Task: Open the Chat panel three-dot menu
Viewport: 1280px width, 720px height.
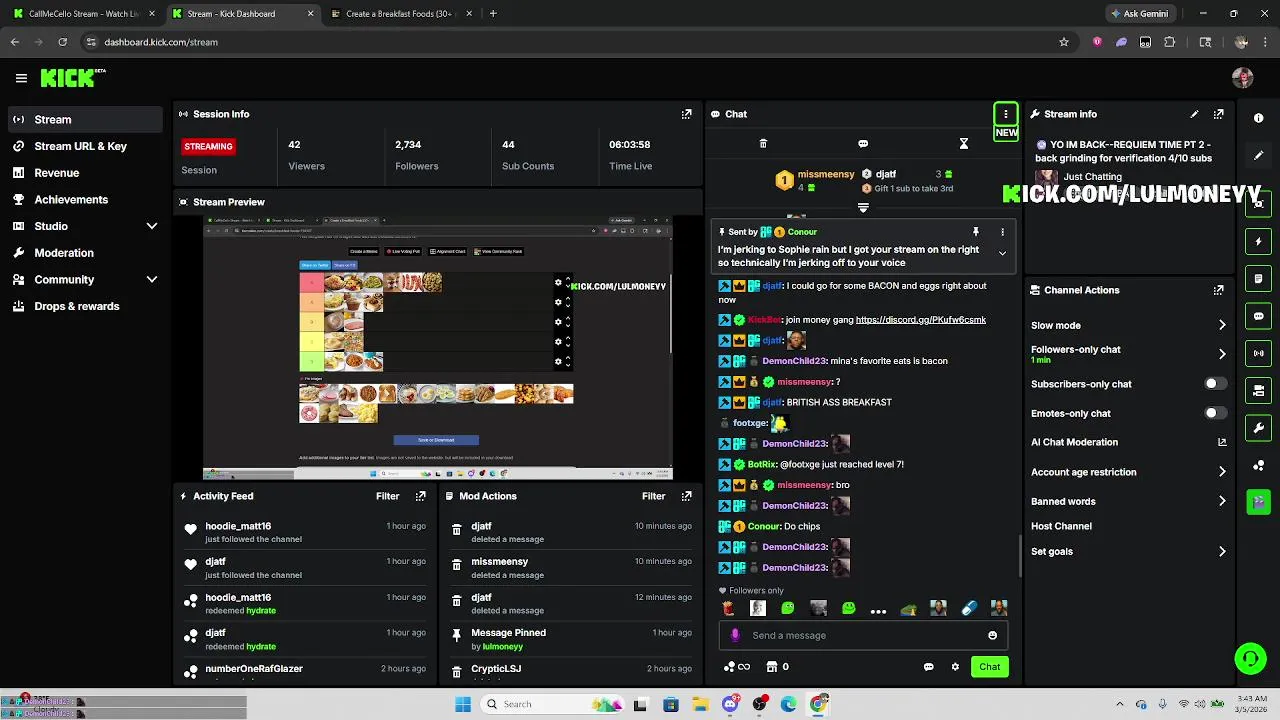Action: pyautogui.click(x=1006, y=114)
